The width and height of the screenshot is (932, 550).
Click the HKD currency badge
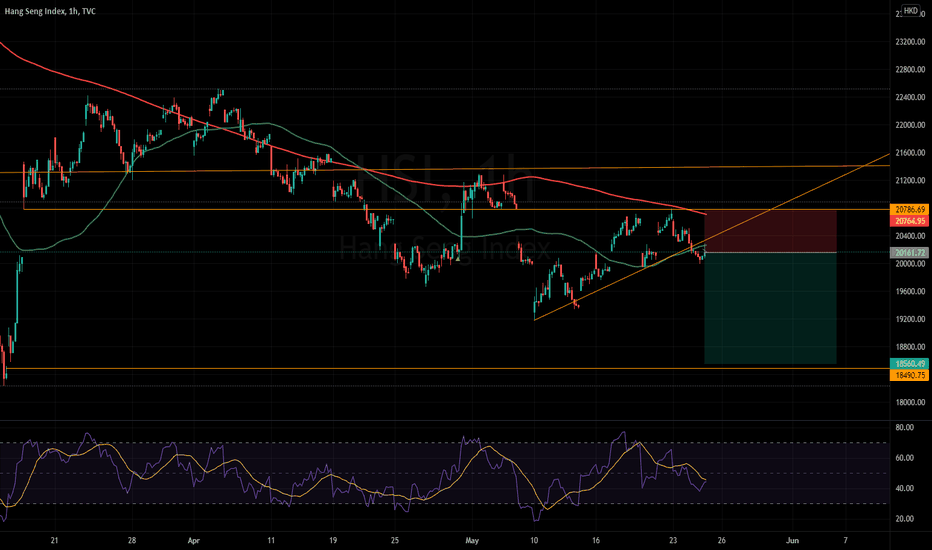point(910,11)
